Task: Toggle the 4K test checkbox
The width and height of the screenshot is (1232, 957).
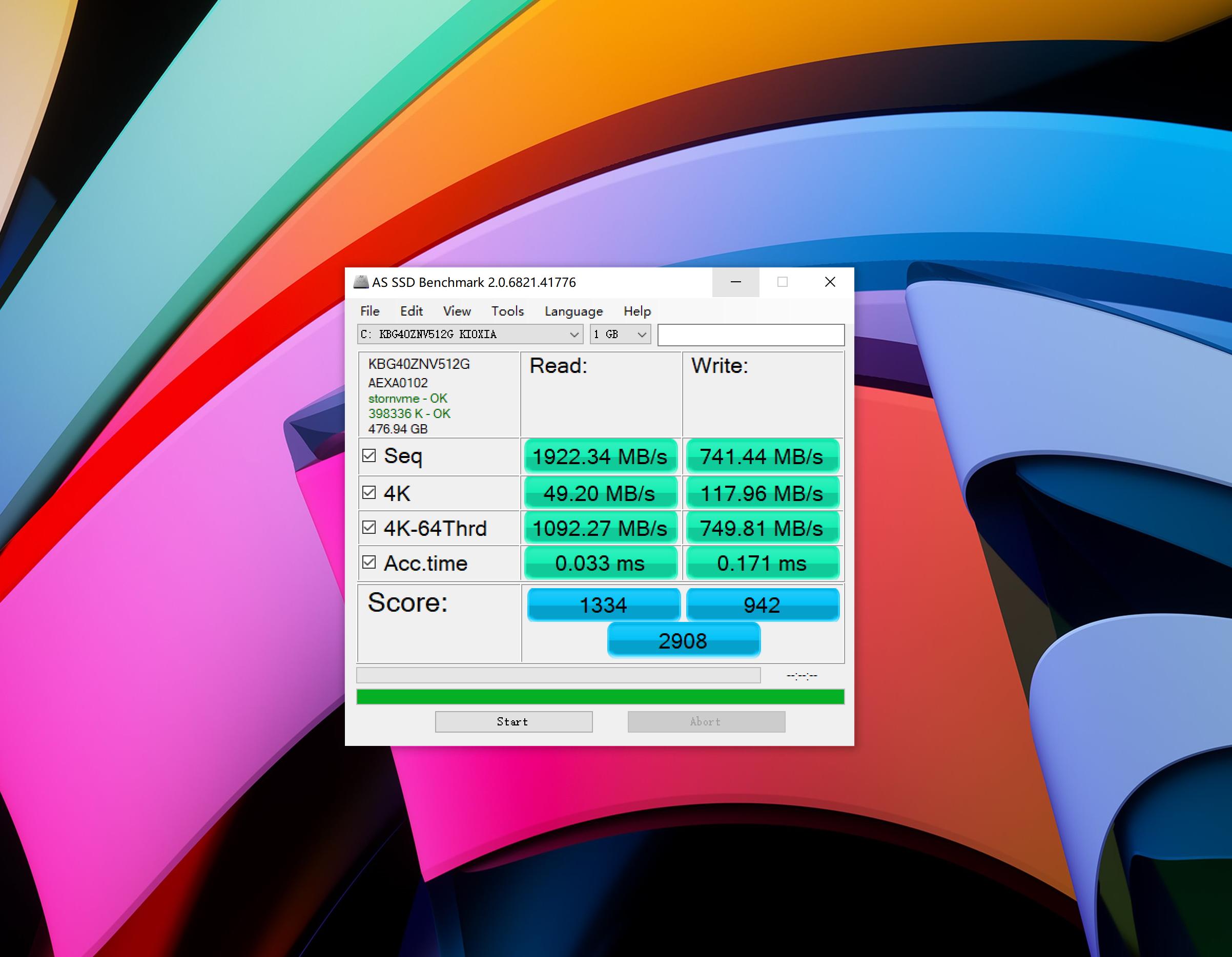Action: 369,493
